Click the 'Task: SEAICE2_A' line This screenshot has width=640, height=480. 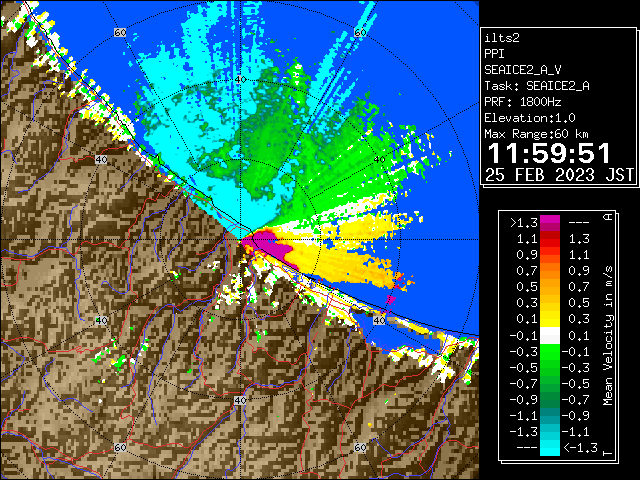coord(537,86)
